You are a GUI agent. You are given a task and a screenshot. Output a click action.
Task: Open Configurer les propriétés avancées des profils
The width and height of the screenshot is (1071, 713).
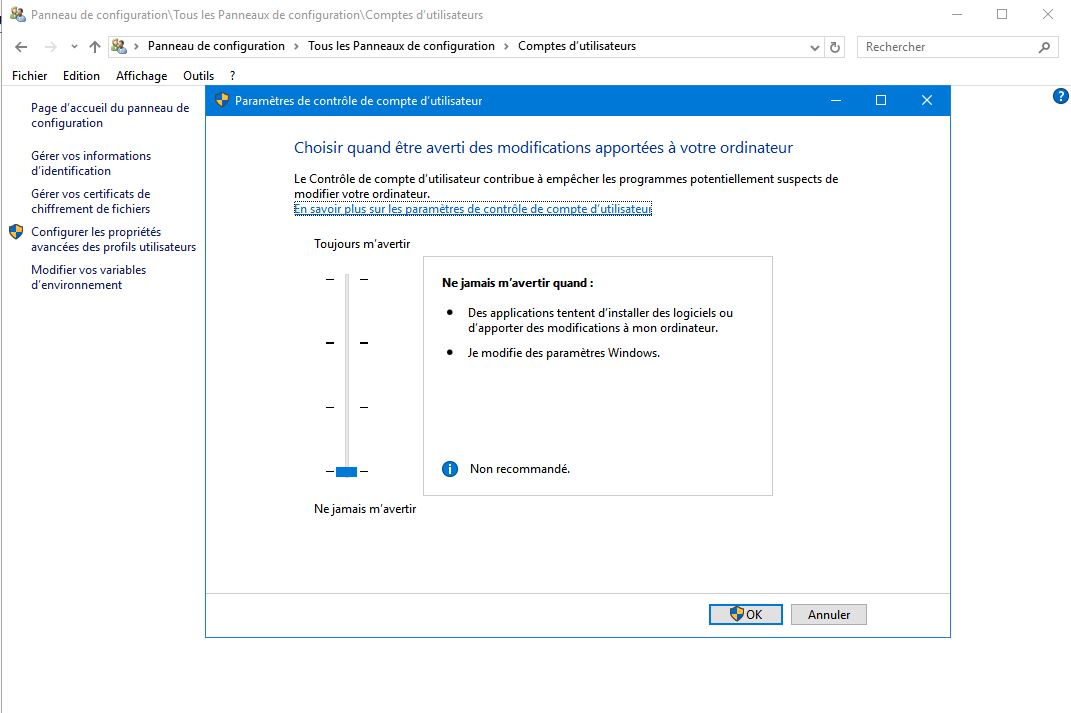pos(113,240)
